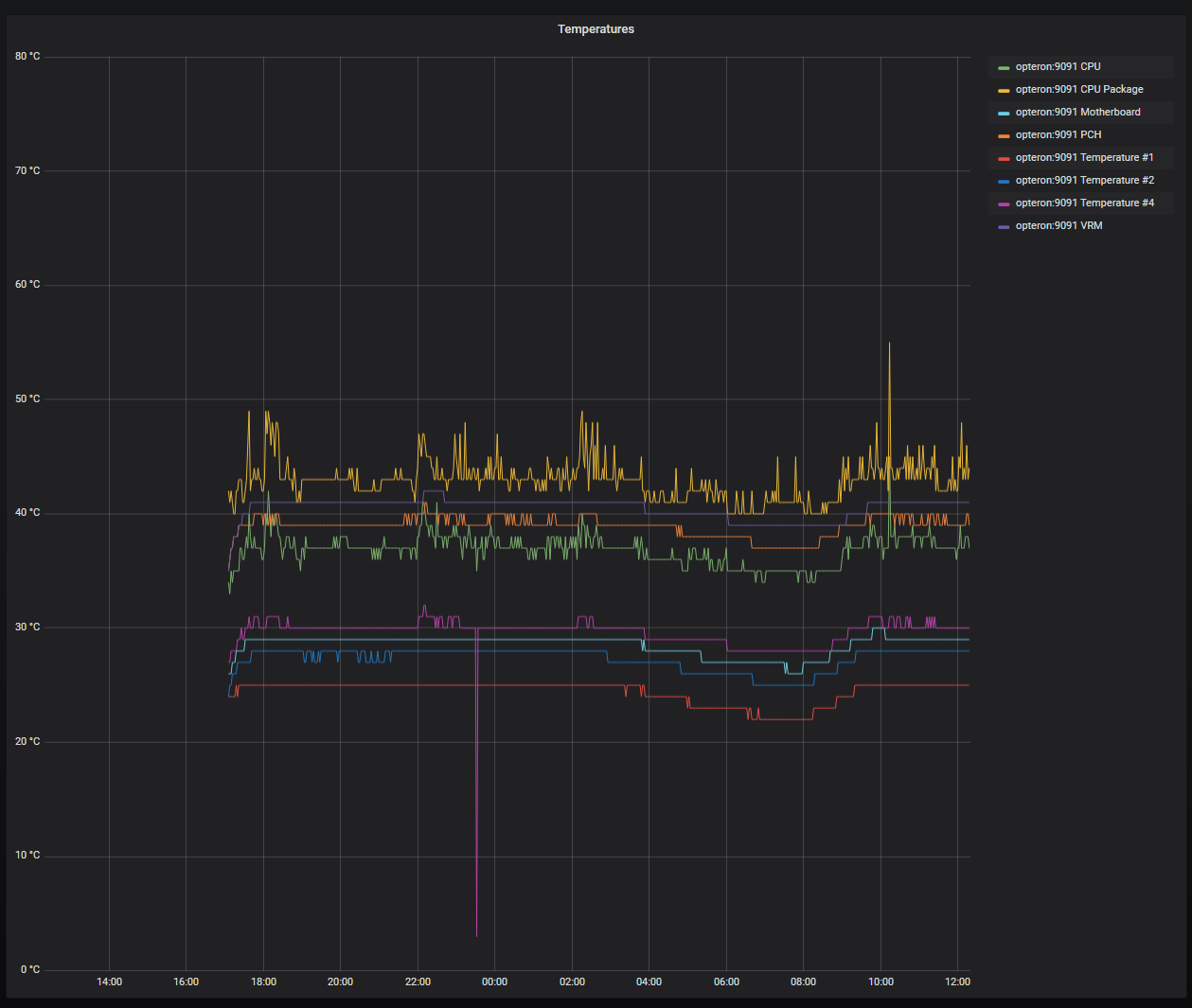Click the 00:00 time axis label
Screen dimensions: 1192x1008
tap(494, 982)
